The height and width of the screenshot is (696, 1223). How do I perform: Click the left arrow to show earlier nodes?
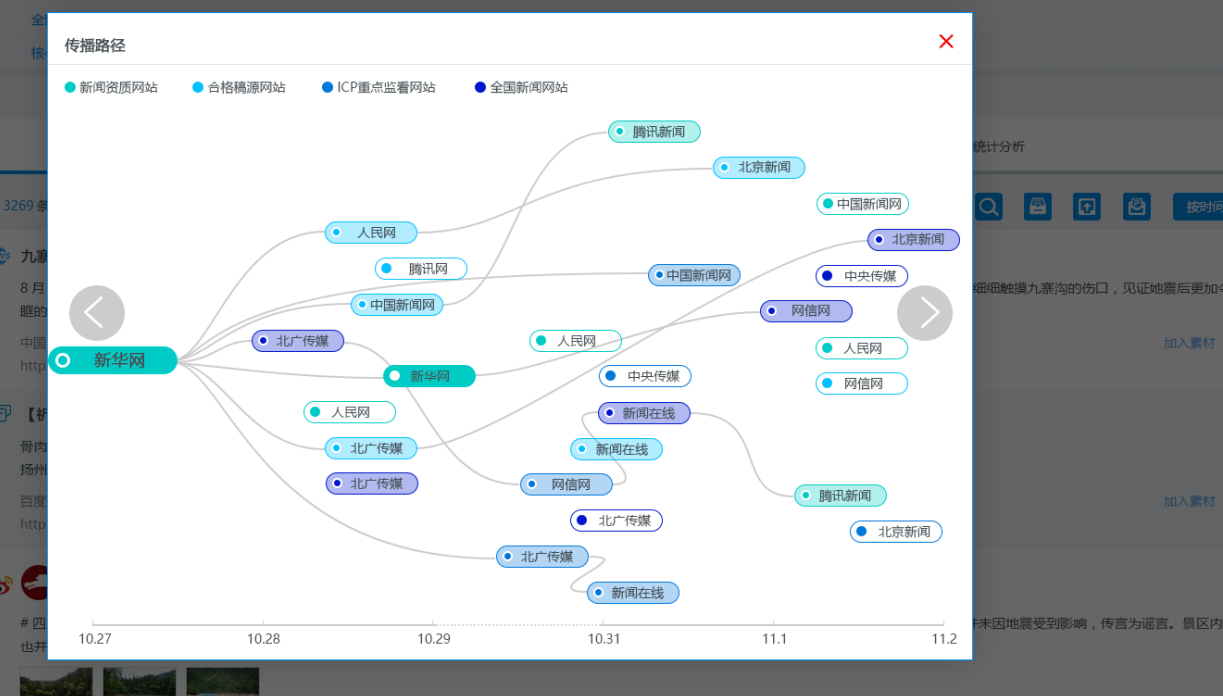[x=97, y=313]
